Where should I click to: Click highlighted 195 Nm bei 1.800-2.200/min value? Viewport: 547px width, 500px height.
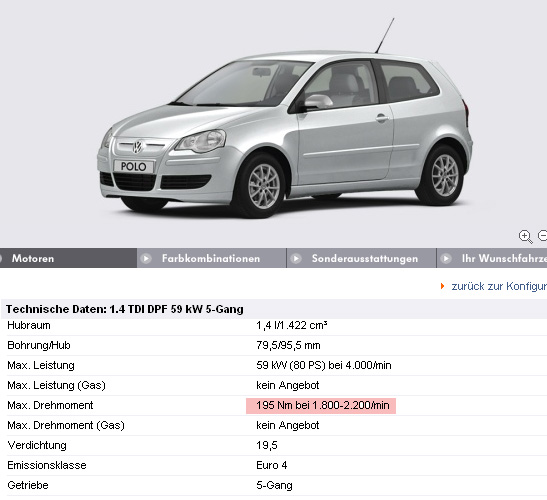tap(321, 405)
